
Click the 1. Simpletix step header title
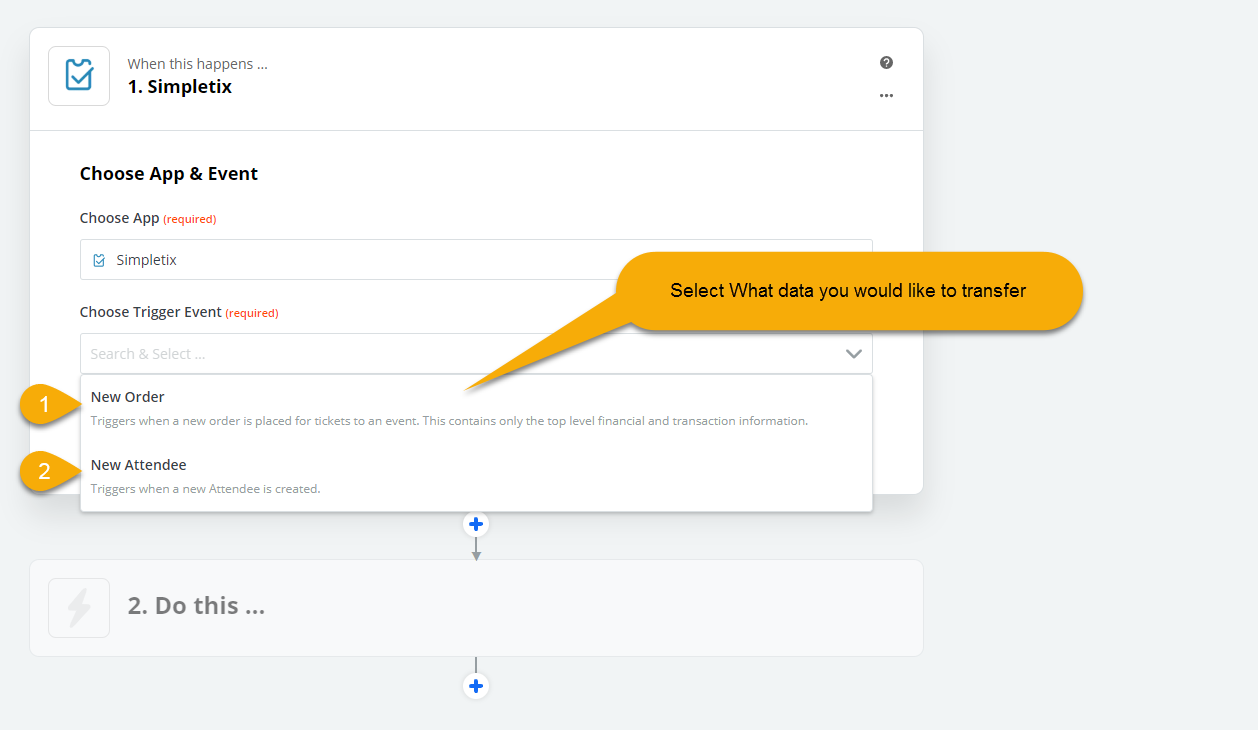point(180,87)
